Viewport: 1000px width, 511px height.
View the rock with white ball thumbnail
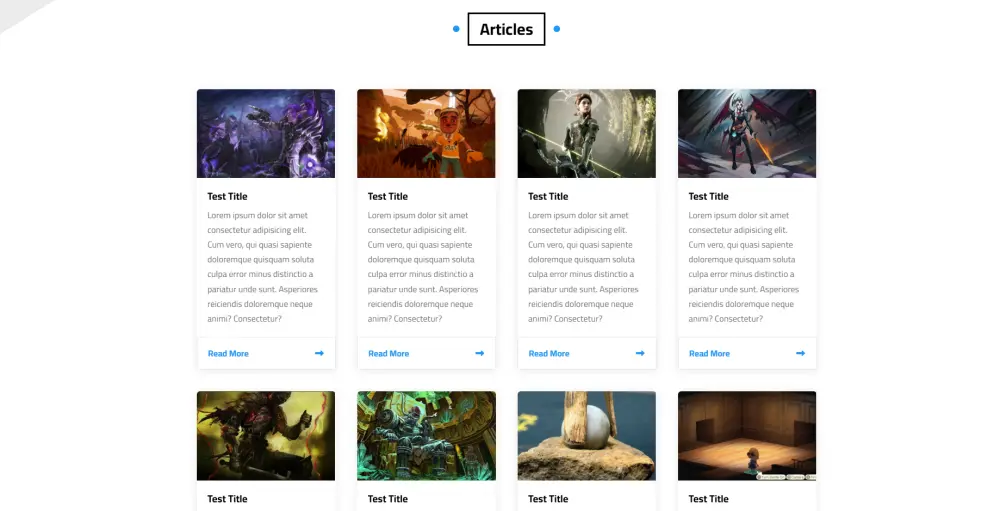point(587,436)
